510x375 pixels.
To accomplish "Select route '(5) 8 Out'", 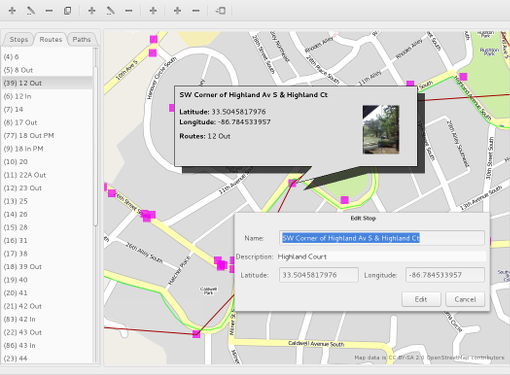I will click(x=47, y=70).
